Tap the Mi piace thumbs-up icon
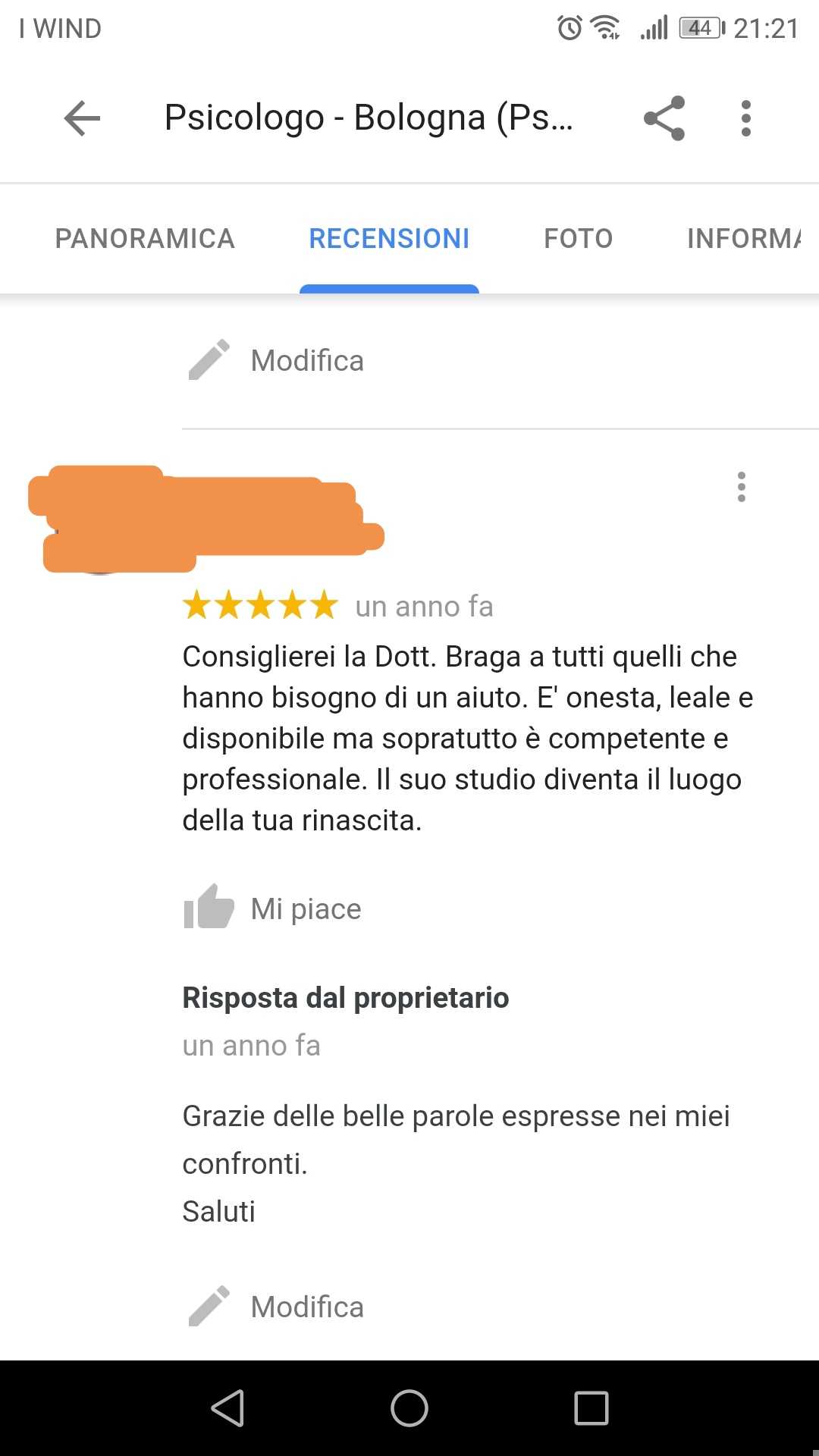Viewport: 819px width, 1456px height. click(x=209, y=907)
